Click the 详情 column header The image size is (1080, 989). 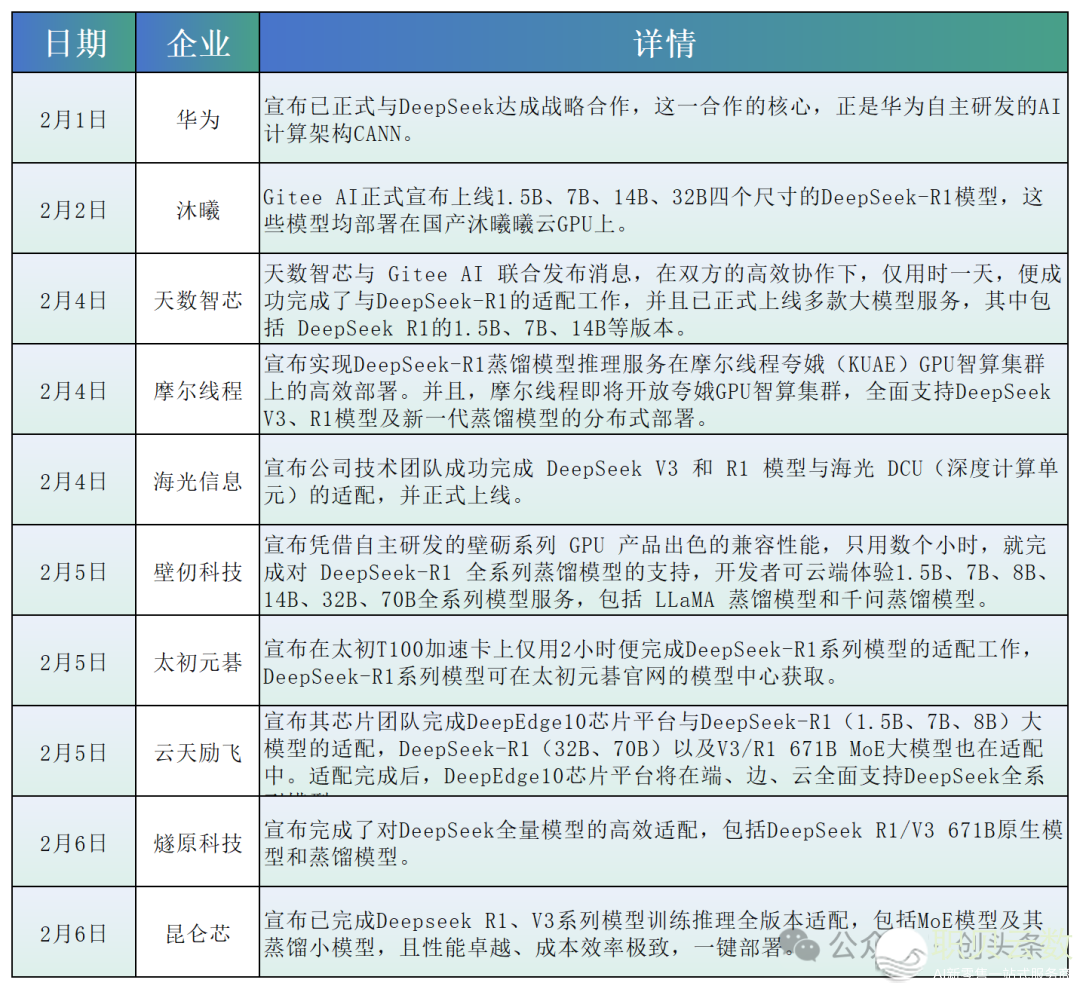(664, 44)
